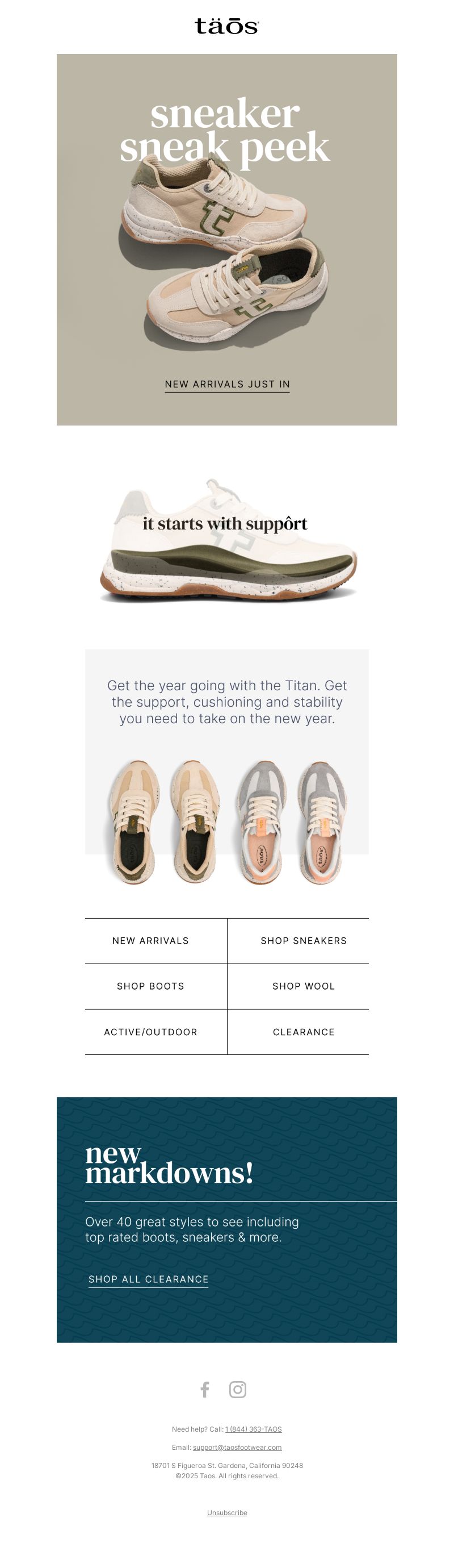
Task: Open the Shop Sneakers menu item
Action: [x=304, y=940]
